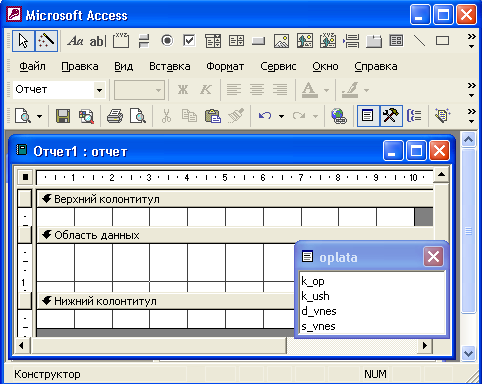Screen dimensions: 482x384
Task: Open the Вид menu
Action: click(x=124, y=66)
